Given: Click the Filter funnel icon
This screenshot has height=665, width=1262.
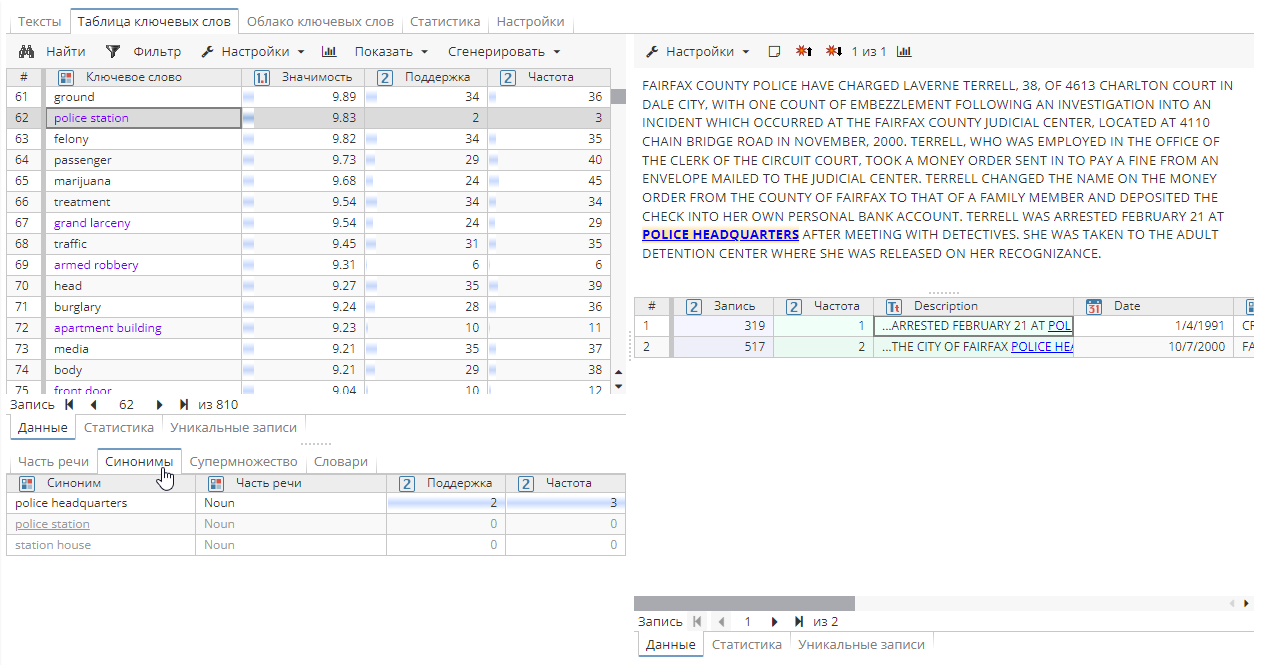Looking at the screenshot, I should 113,51.
